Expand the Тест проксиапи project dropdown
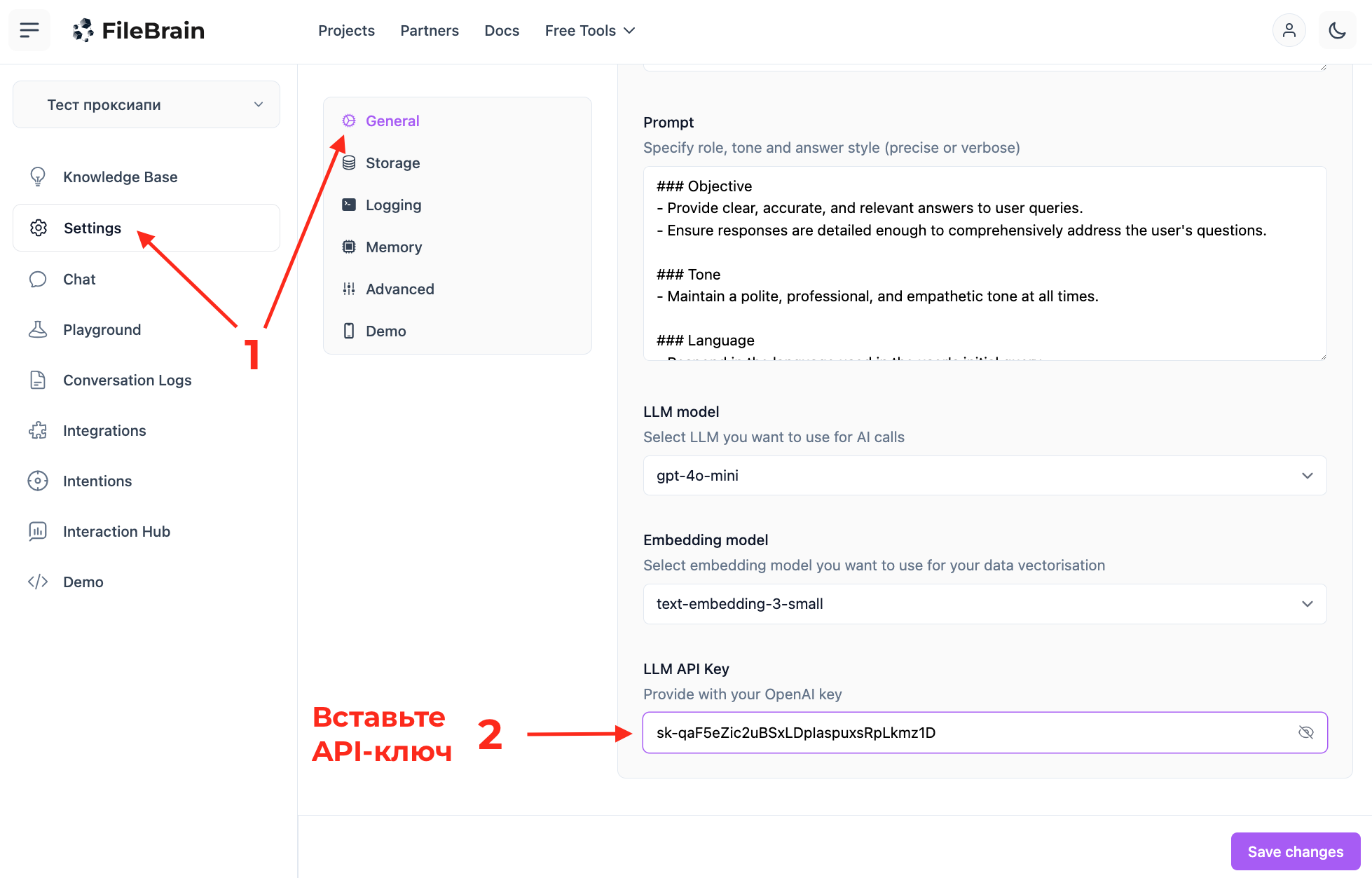Viewport: 1372px width, 878px height. pyautogui.click(x=146, y=104)
